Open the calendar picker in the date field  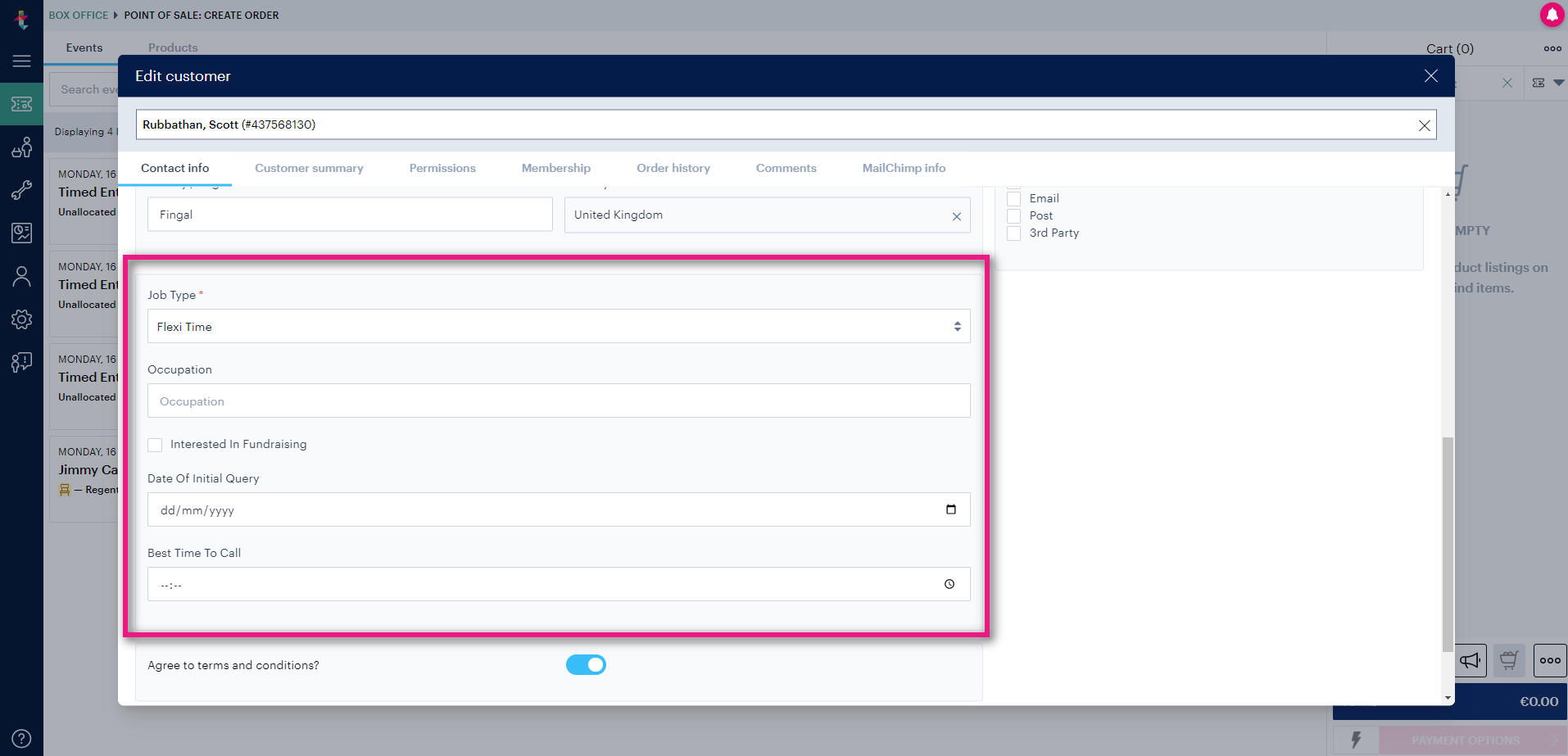coord(950,509)
